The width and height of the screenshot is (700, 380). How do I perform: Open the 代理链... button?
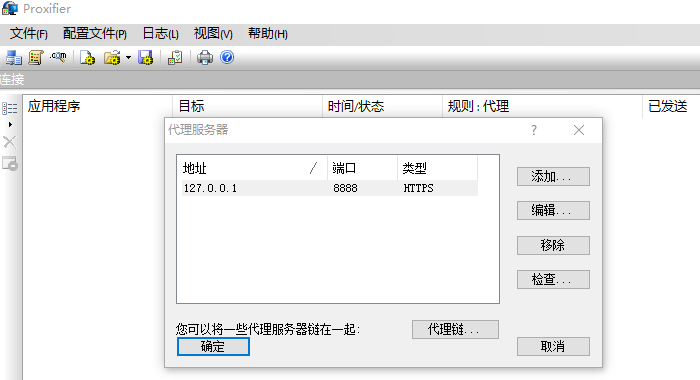[x=455, y=330]
